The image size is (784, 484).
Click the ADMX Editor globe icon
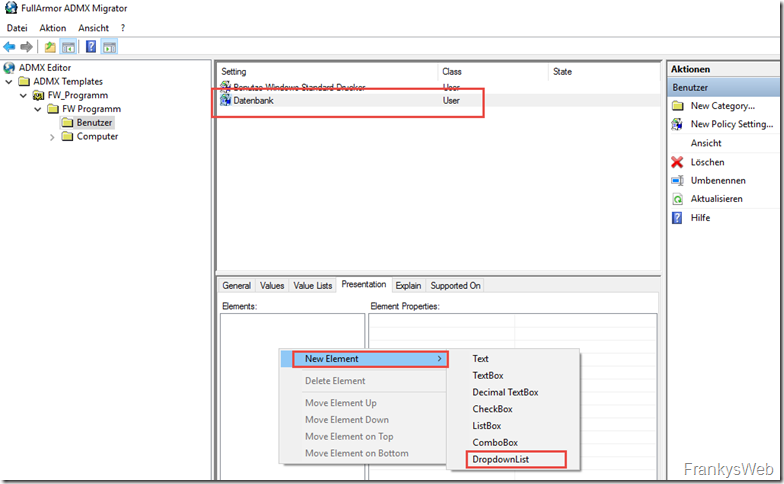tap(9, 68)
